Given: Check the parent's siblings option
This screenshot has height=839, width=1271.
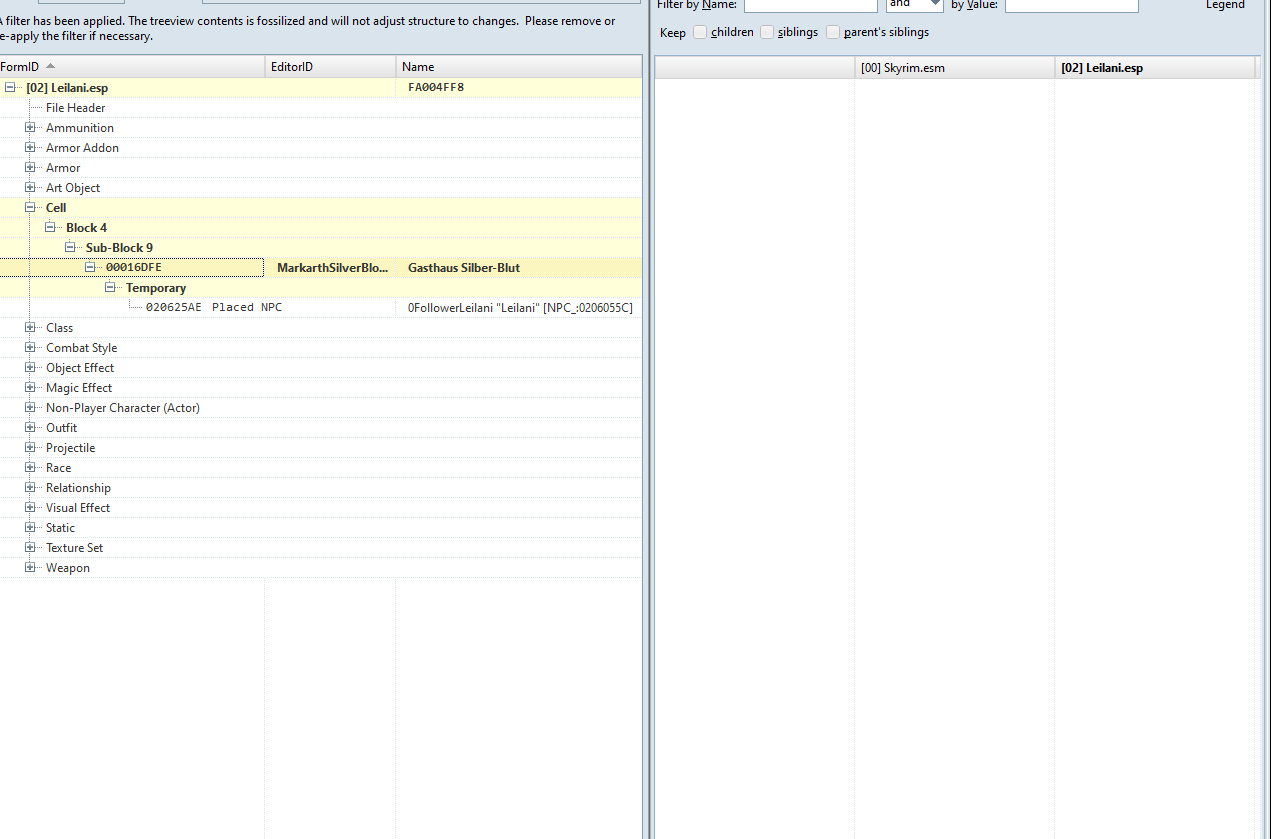Looking at the screenshot, I should click(833, 32).
